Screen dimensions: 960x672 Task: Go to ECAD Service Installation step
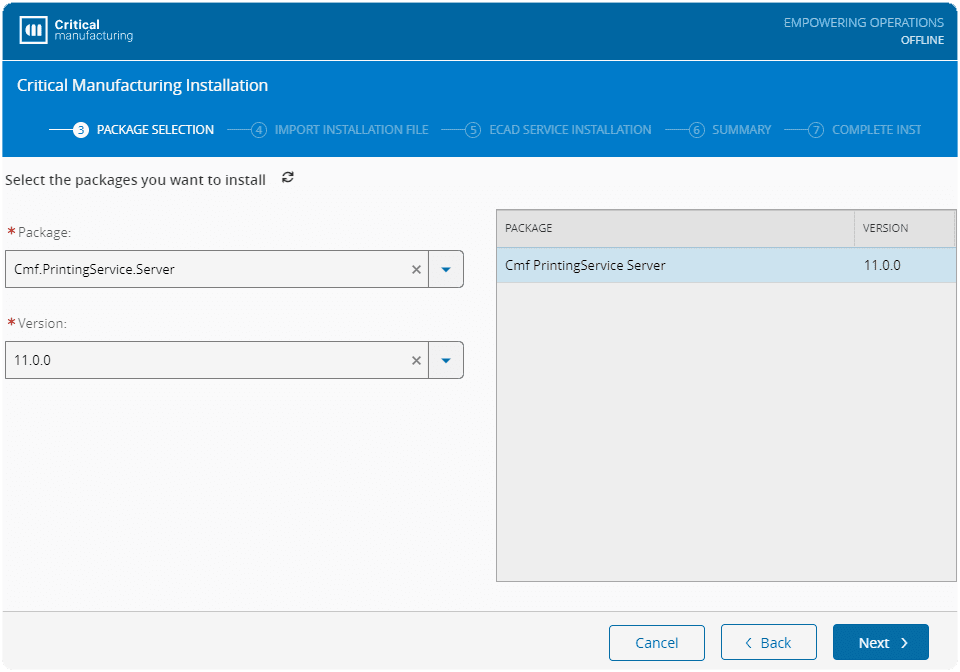[570, 130]
